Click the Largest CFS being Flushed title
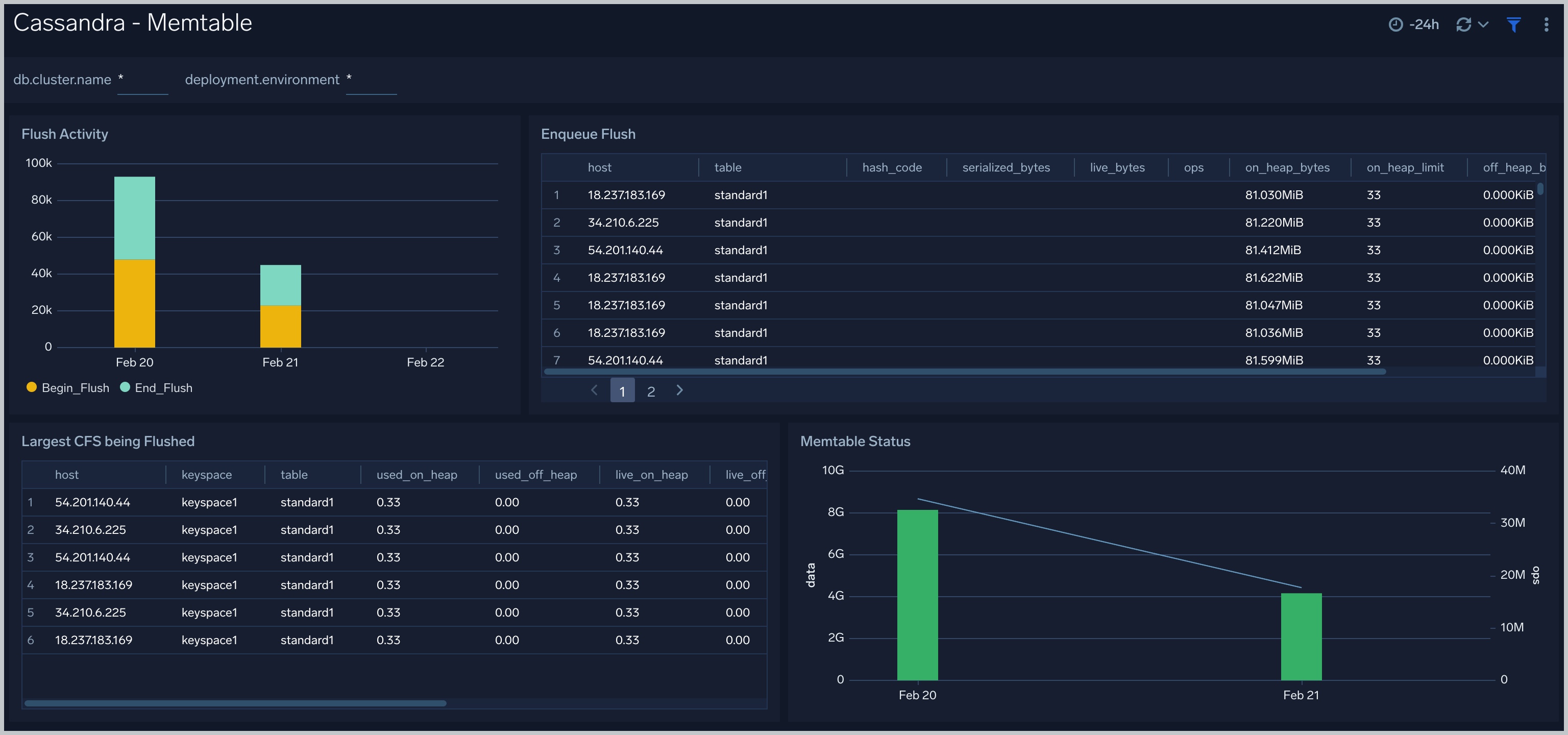1568x735 pixels. 108,441
